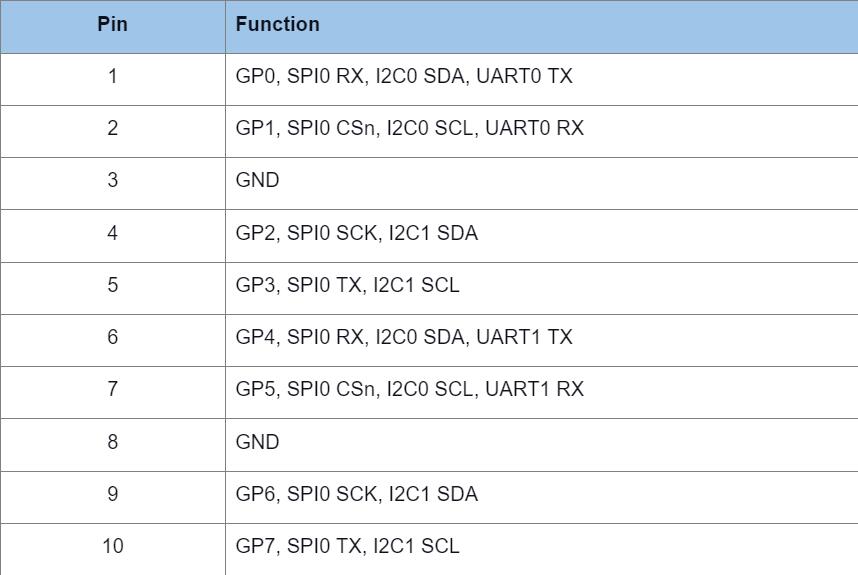Select the pin number 4 cell
Viewport: 858px width, 575px height.
pos(112,233)
